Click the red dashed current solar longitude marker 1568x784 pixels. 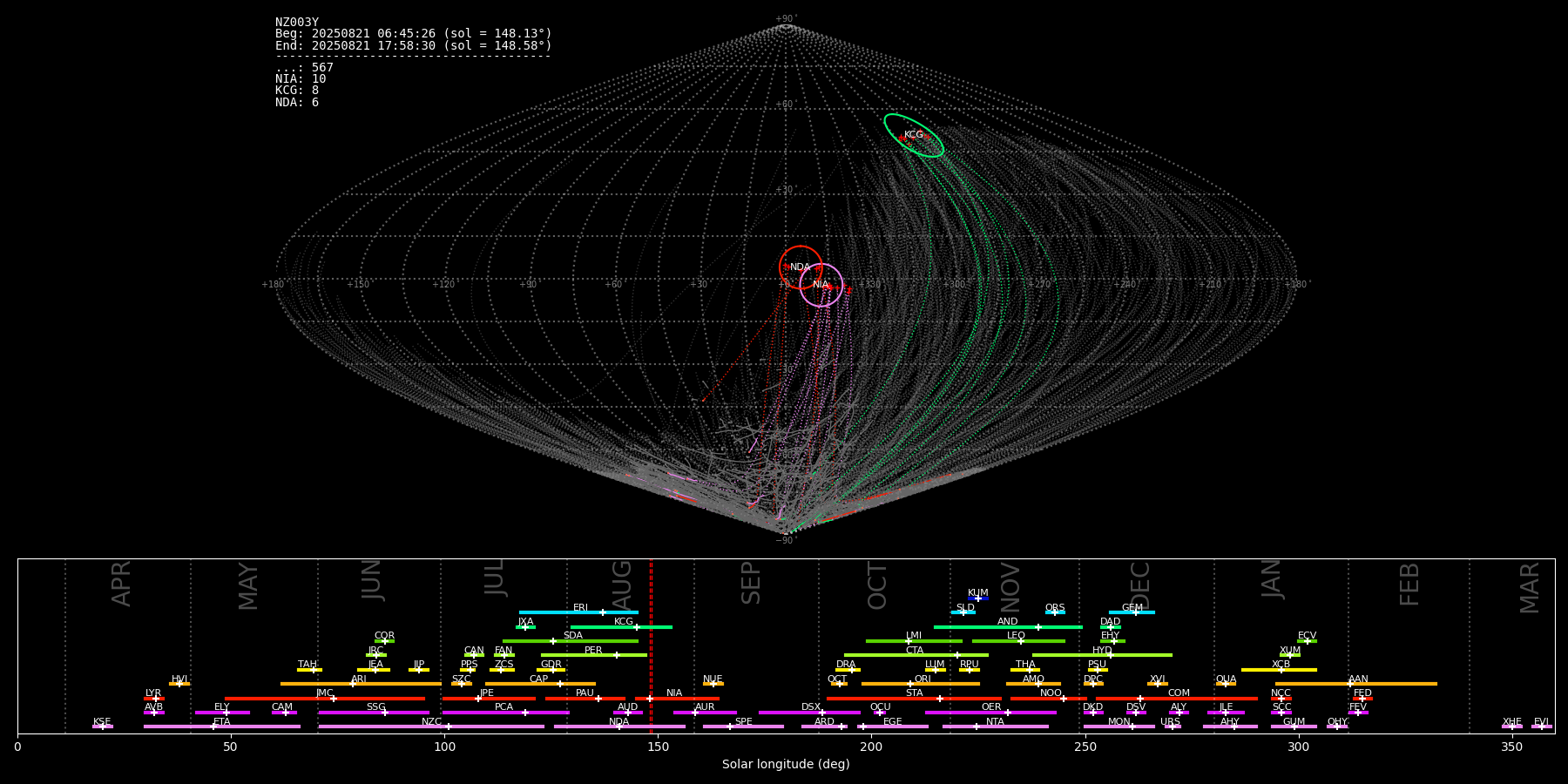pos(651,645)
